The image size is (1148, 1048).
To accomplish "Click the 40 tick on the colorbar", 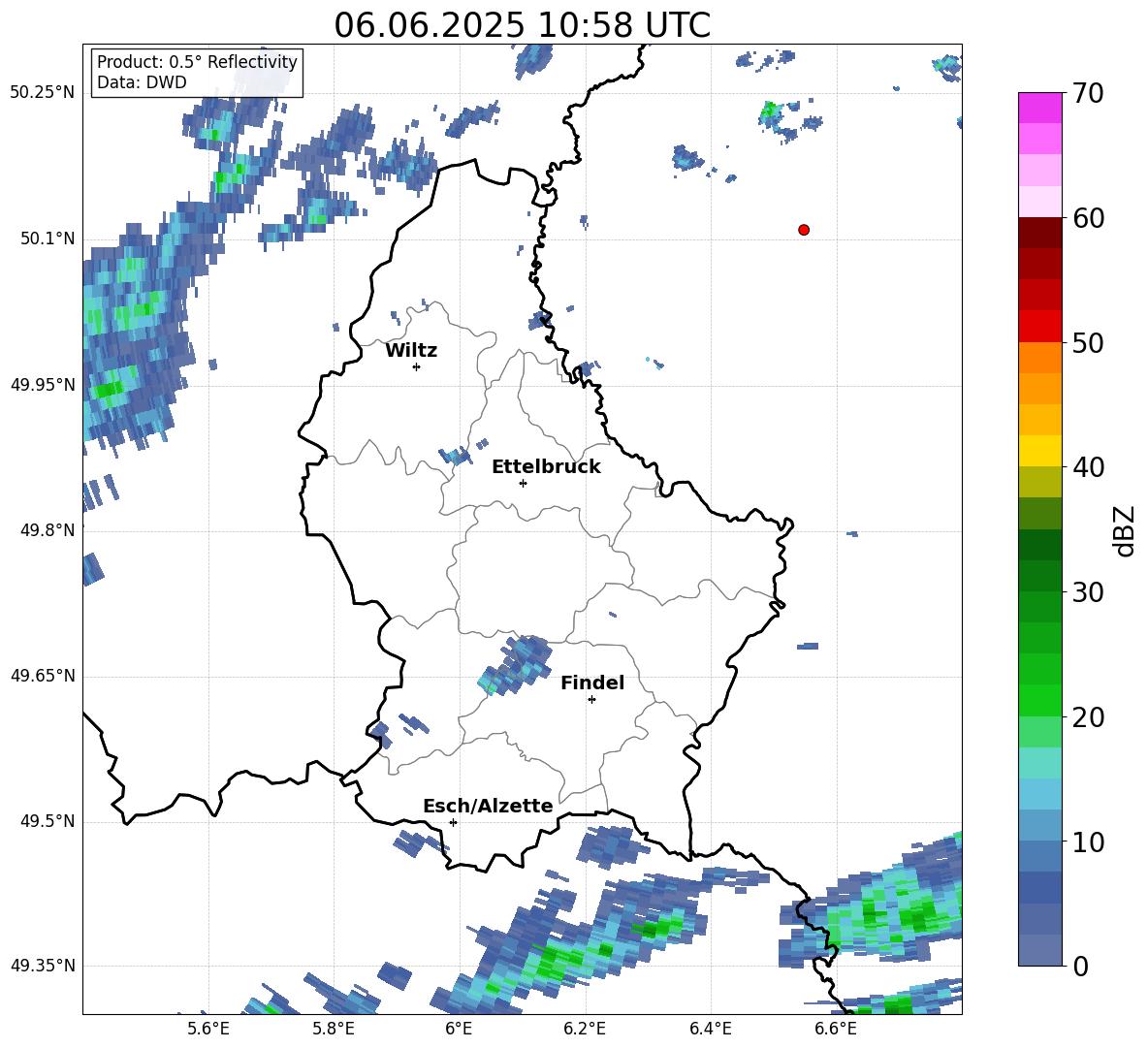I will (1088, 467).
